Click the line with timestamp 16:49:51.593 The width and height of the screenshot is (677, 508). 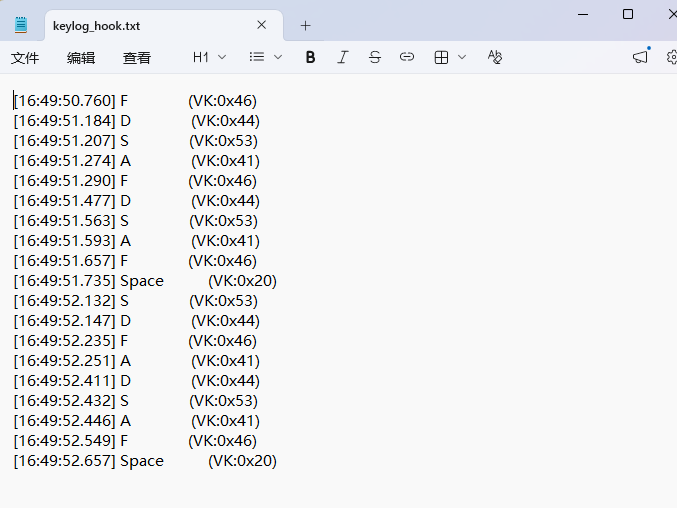pyautogui.click(x=136, y=241)
